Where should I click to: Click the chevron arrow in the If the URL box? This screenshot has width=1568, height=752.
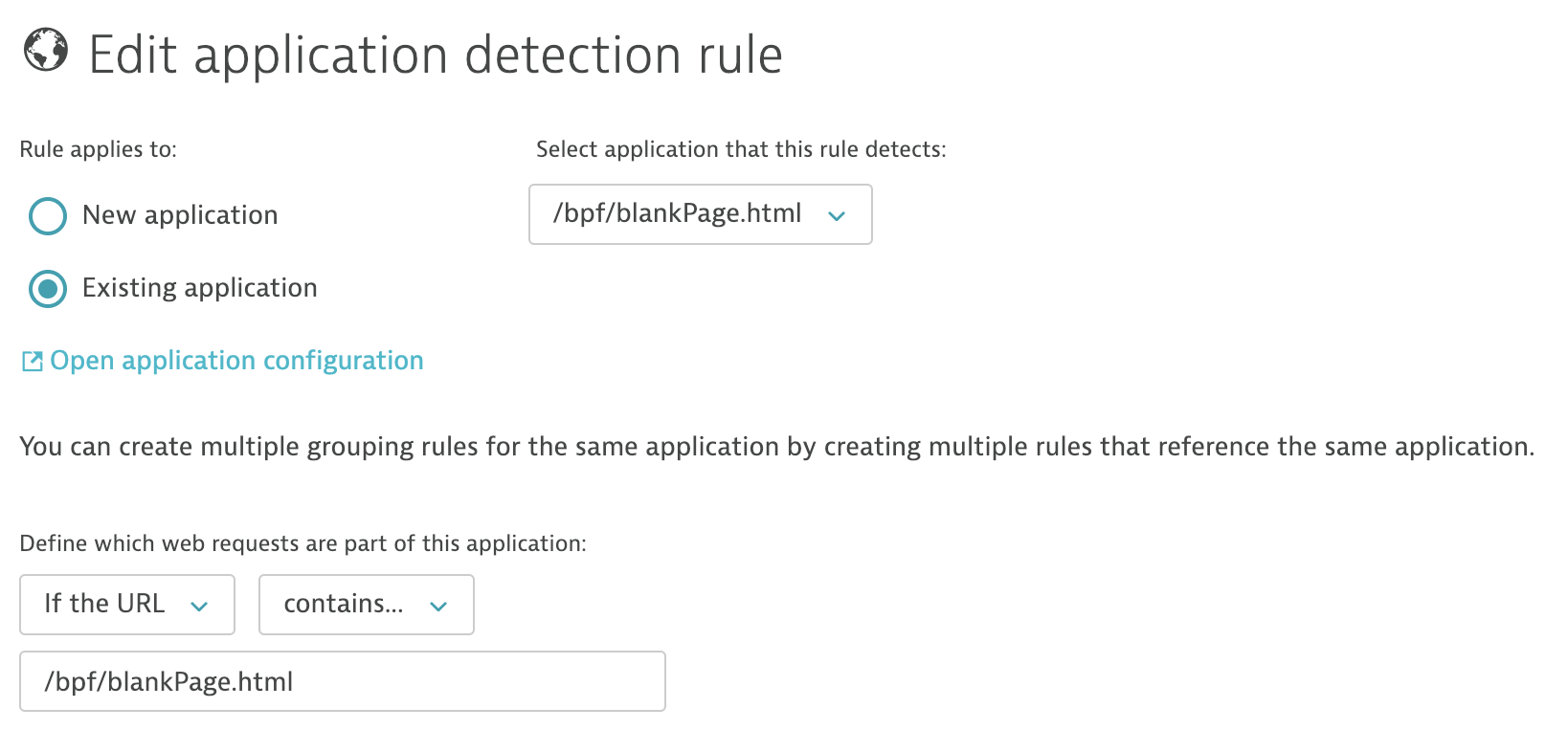pos(199,607)
